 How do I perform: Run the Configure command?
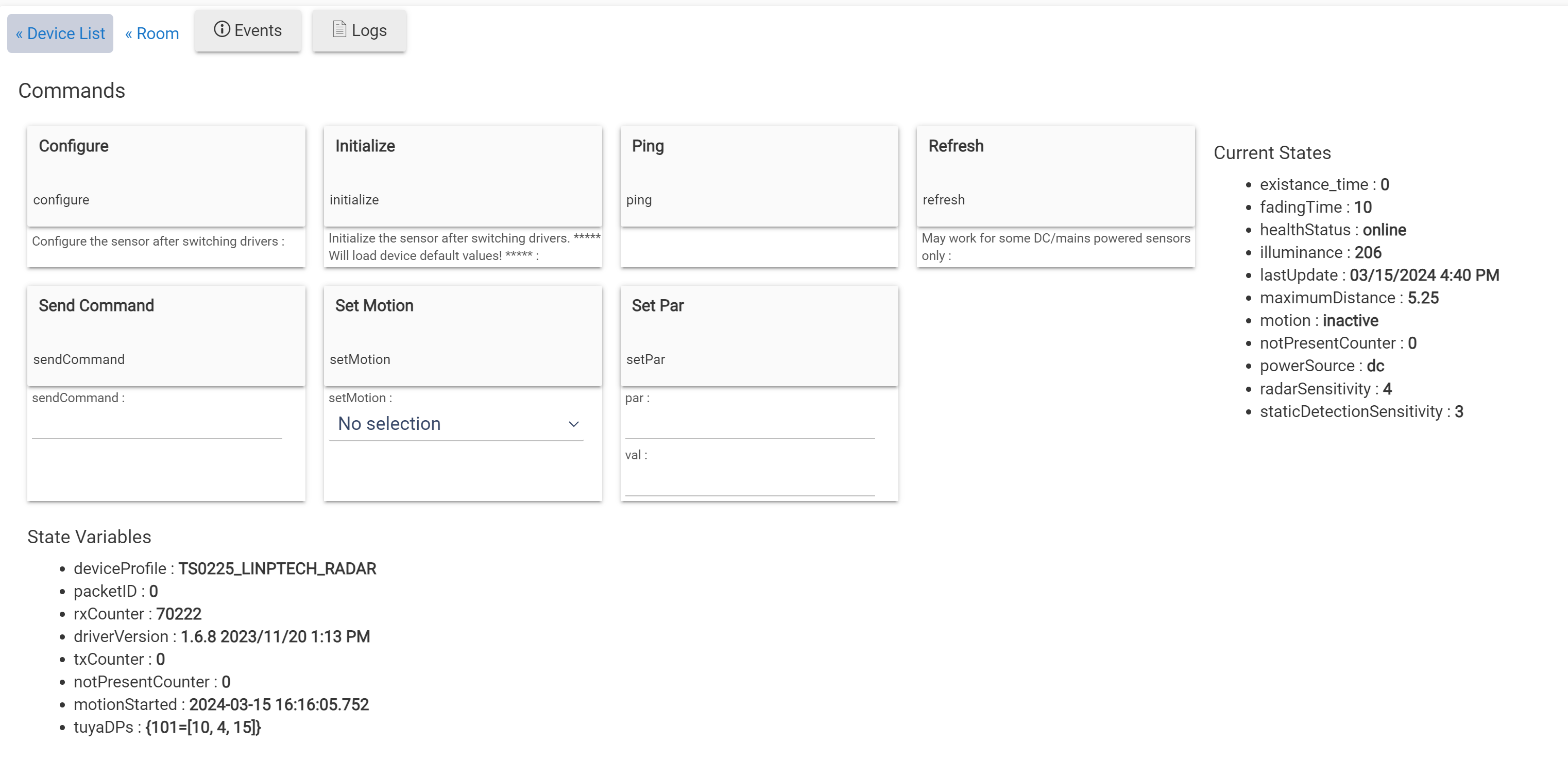(x=166, y=177)
